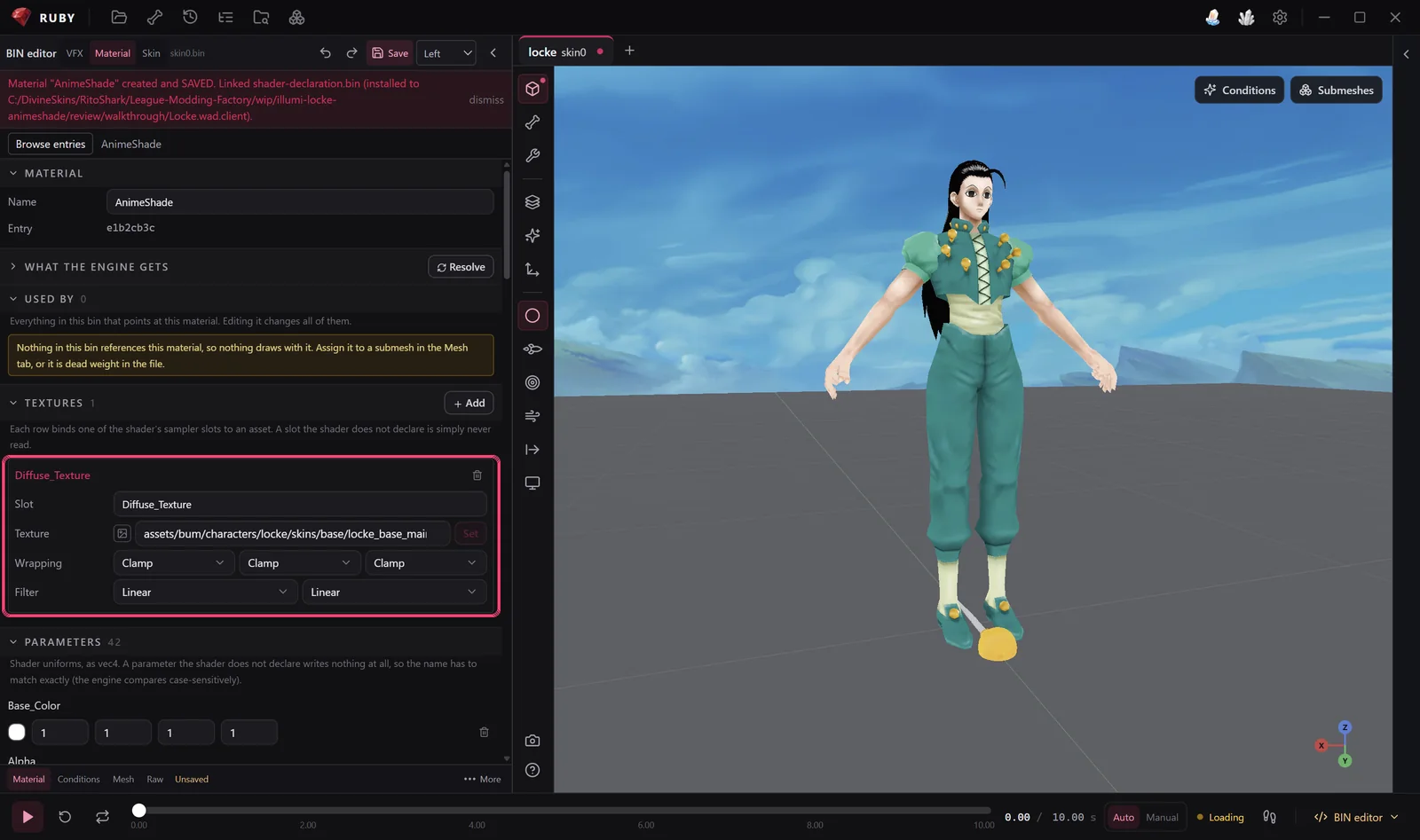Collapse the TEXTURES section
This screenshot has height=840, width=1420.
(x=13, y=403)
